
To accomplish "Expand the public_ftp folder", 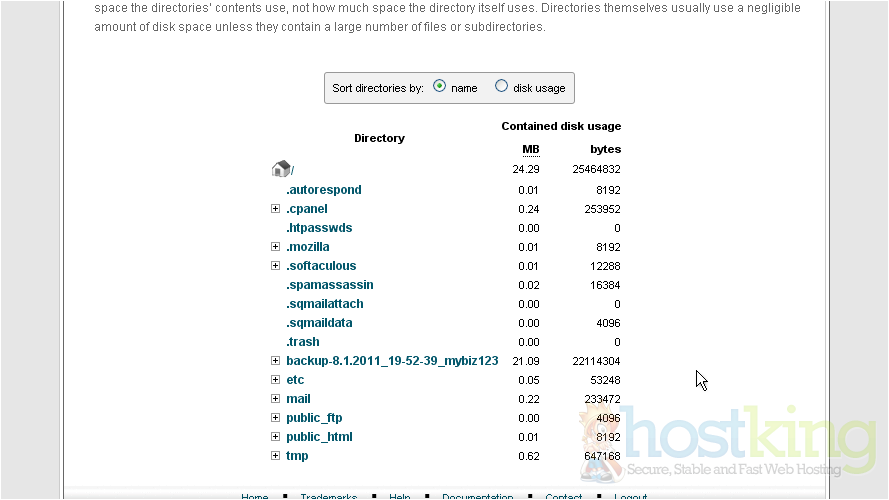I will tap(276, 418).
